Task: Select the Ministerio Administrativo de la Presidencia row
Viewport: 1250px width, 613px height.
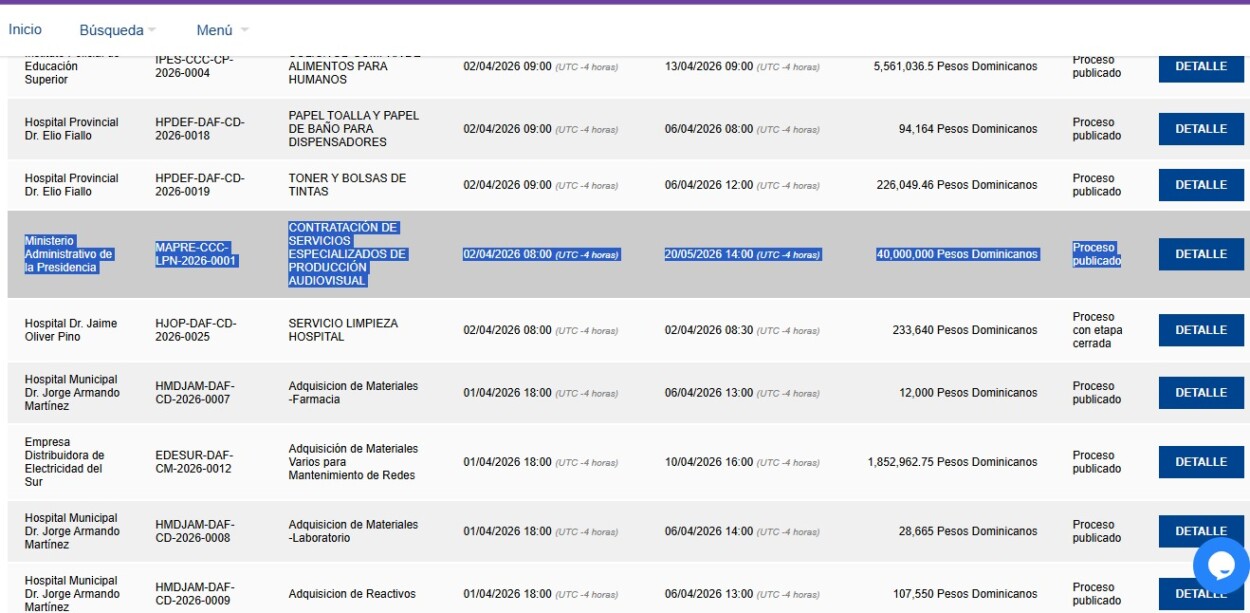Action: click(x=68, y=254)
